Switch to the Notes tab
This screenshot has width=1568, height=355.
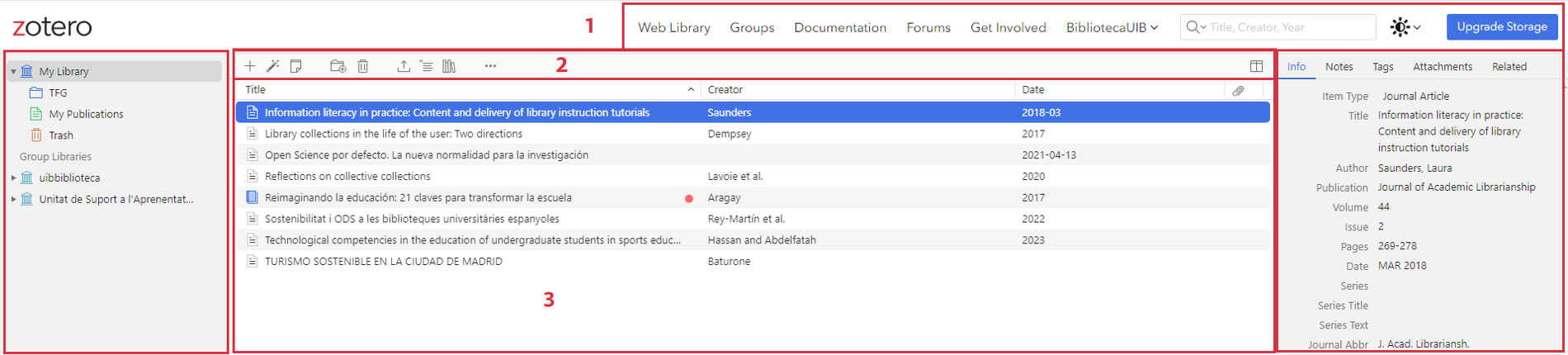[1339, 67]
